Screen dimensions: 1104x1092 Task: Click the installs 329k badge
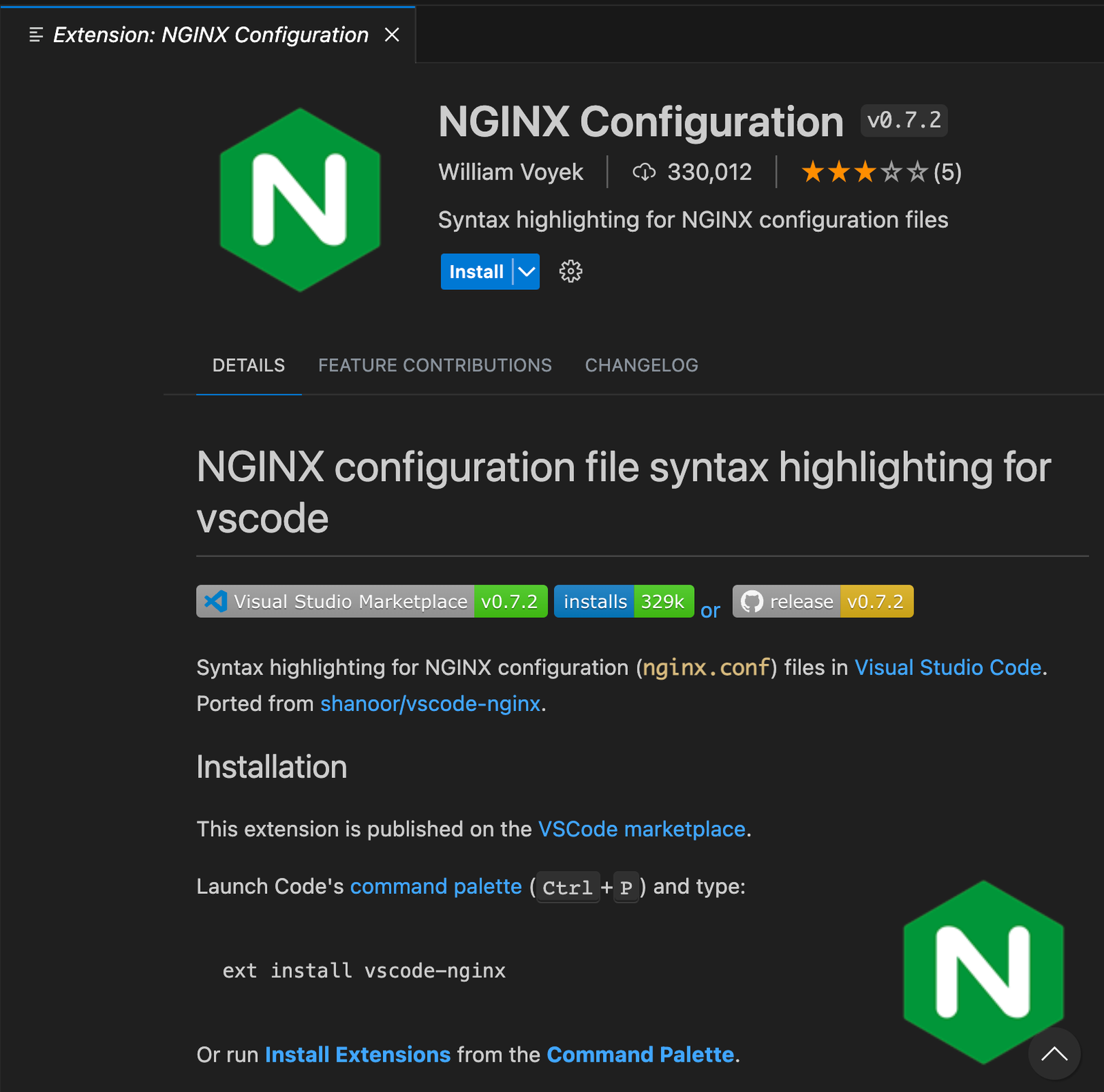(x=623, y=601)
